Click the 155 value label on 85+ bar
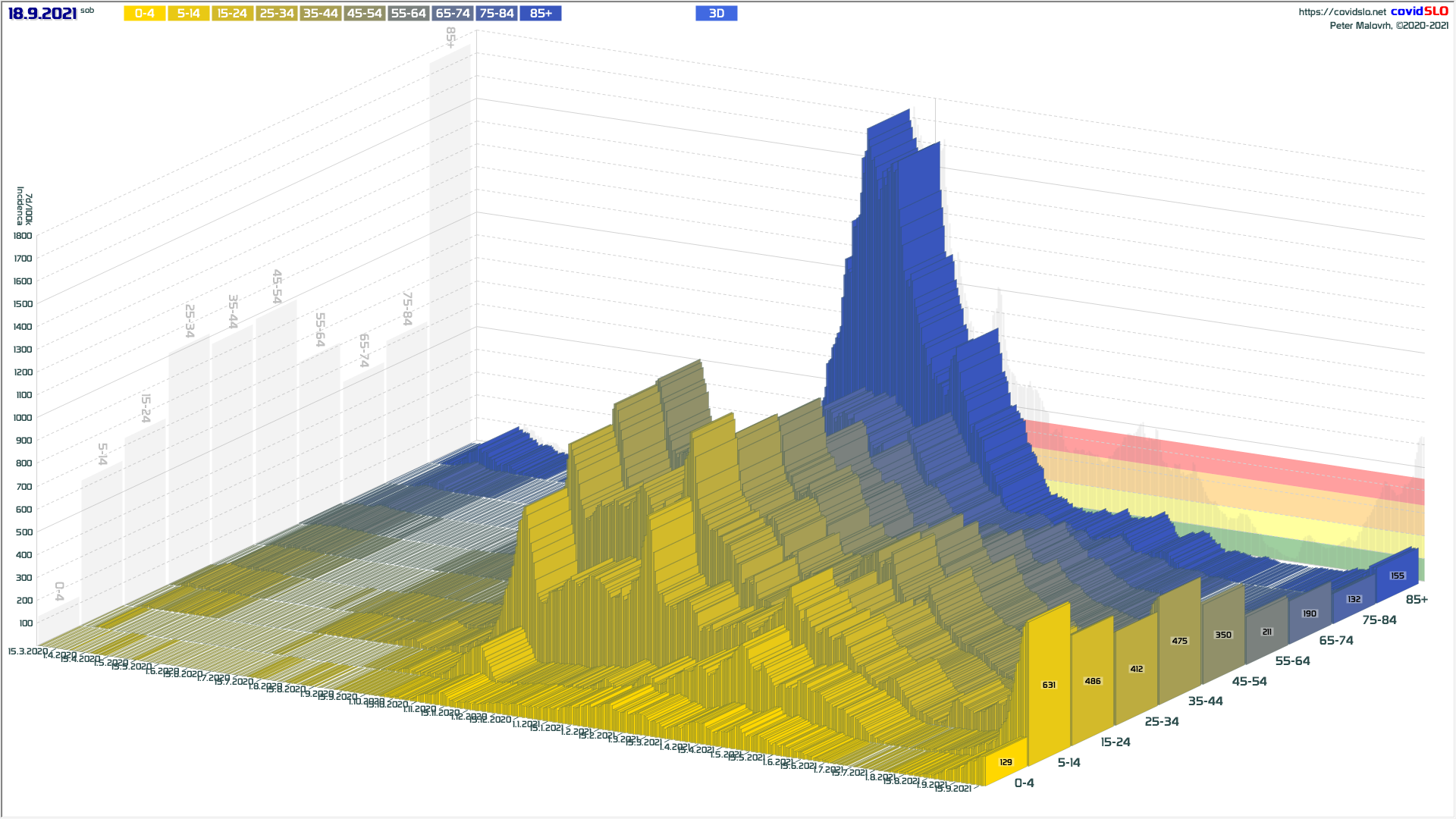 coord(1397,576)
